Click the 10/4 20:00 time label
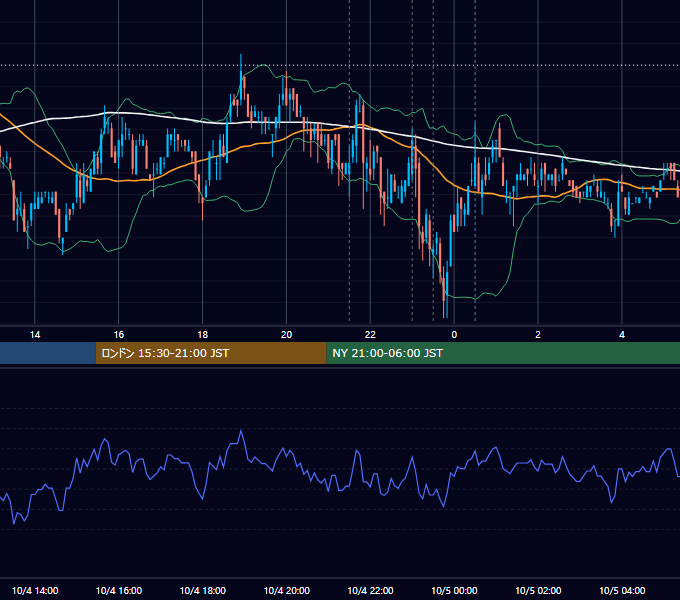The image size is (680, 600). click(287, 590)
